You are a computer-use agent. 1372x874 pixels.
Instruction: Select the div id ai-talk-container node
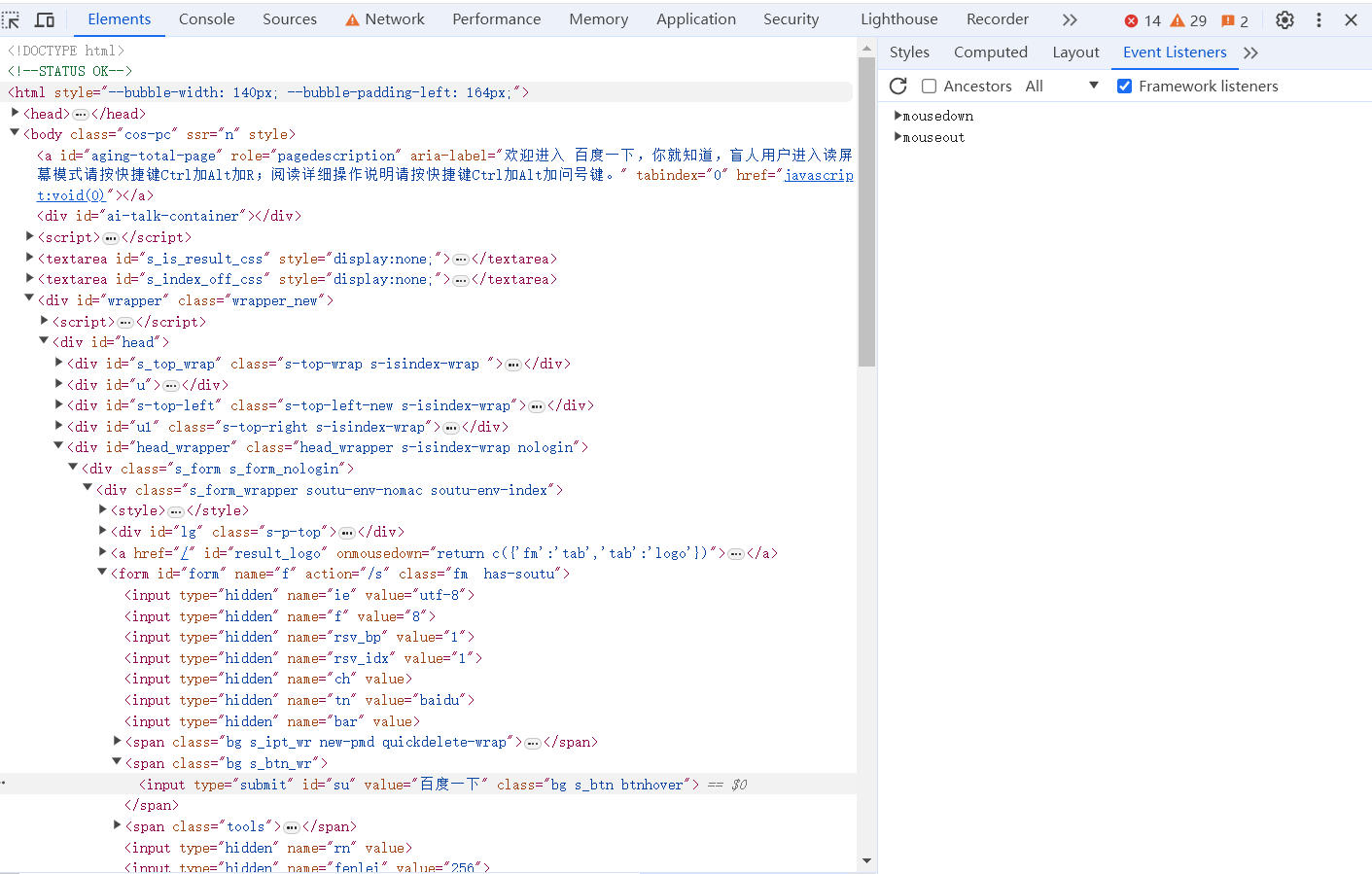coord(169,216)
